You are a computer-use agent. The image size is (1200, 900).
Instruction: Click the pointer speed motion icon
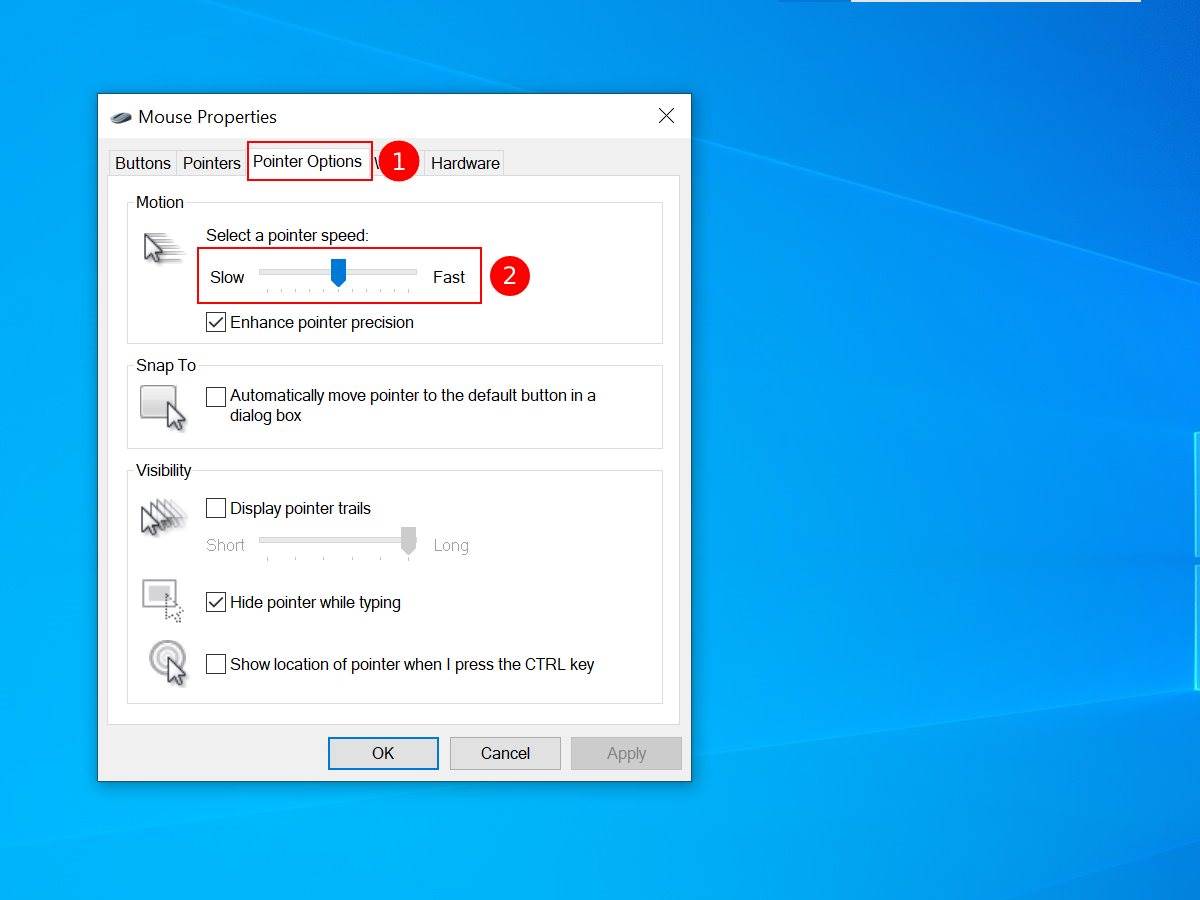[x=163, y=248]
